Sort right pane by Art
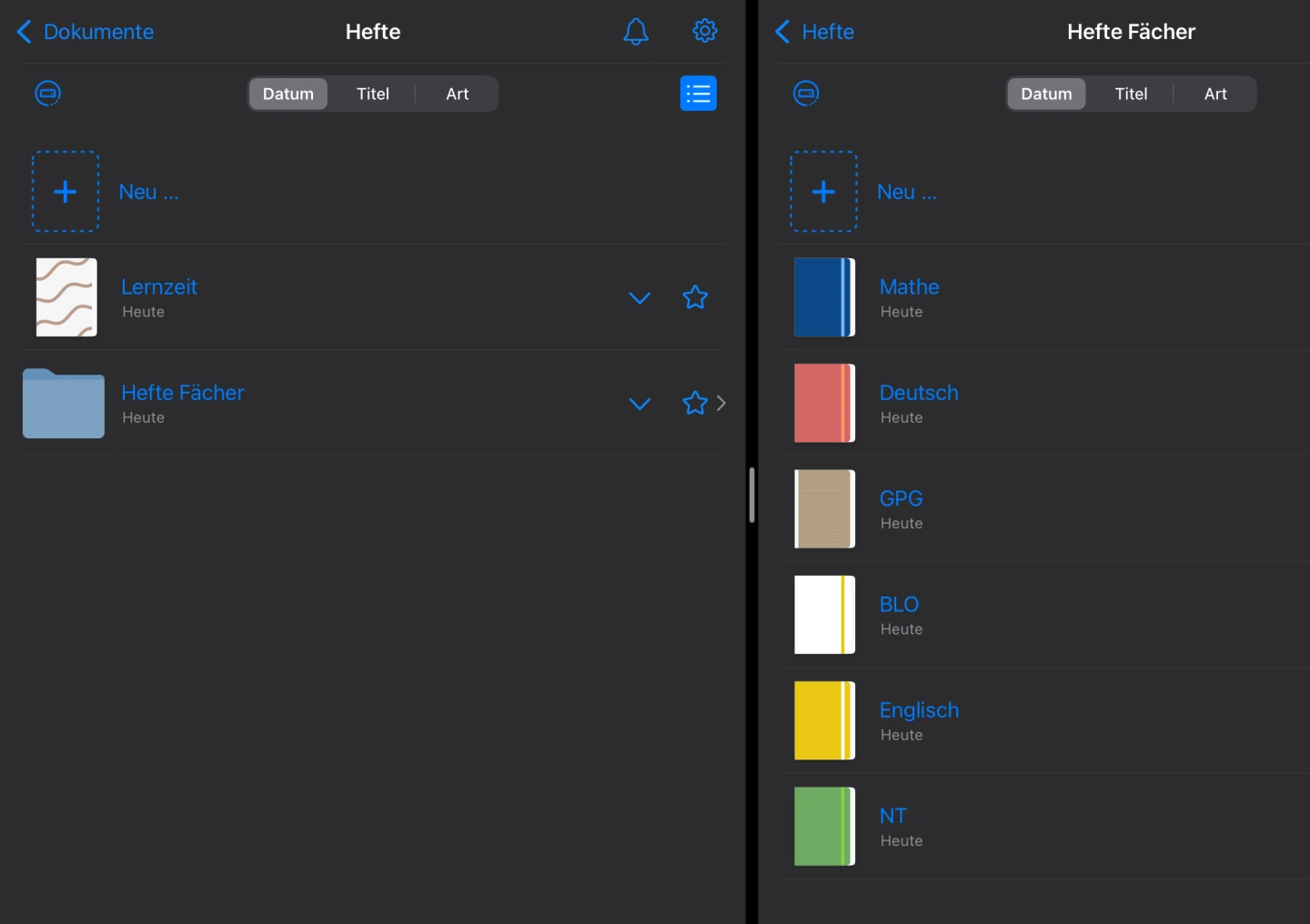The height and width of the screenshot is (924, 1310). click(1214, 94)
